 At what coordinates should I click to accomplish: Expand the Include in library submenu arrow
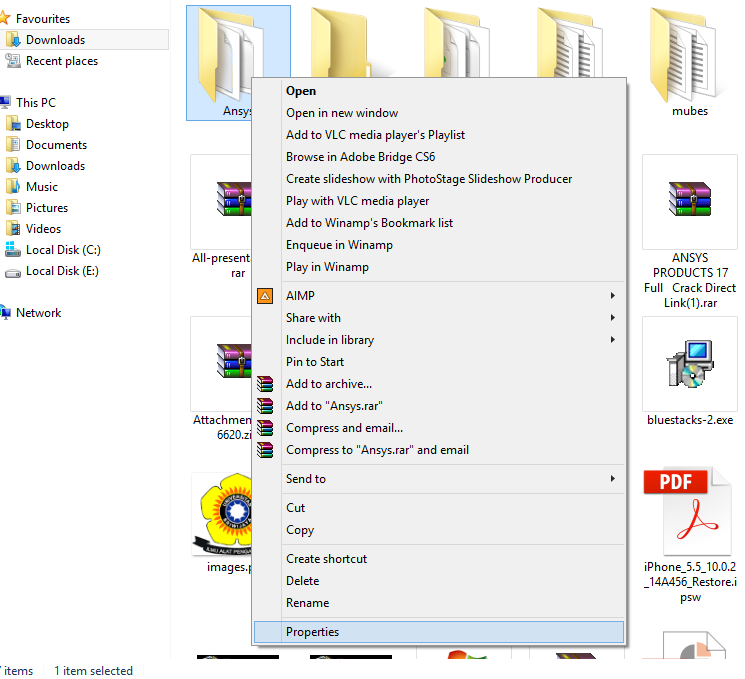tap(612, 340)
